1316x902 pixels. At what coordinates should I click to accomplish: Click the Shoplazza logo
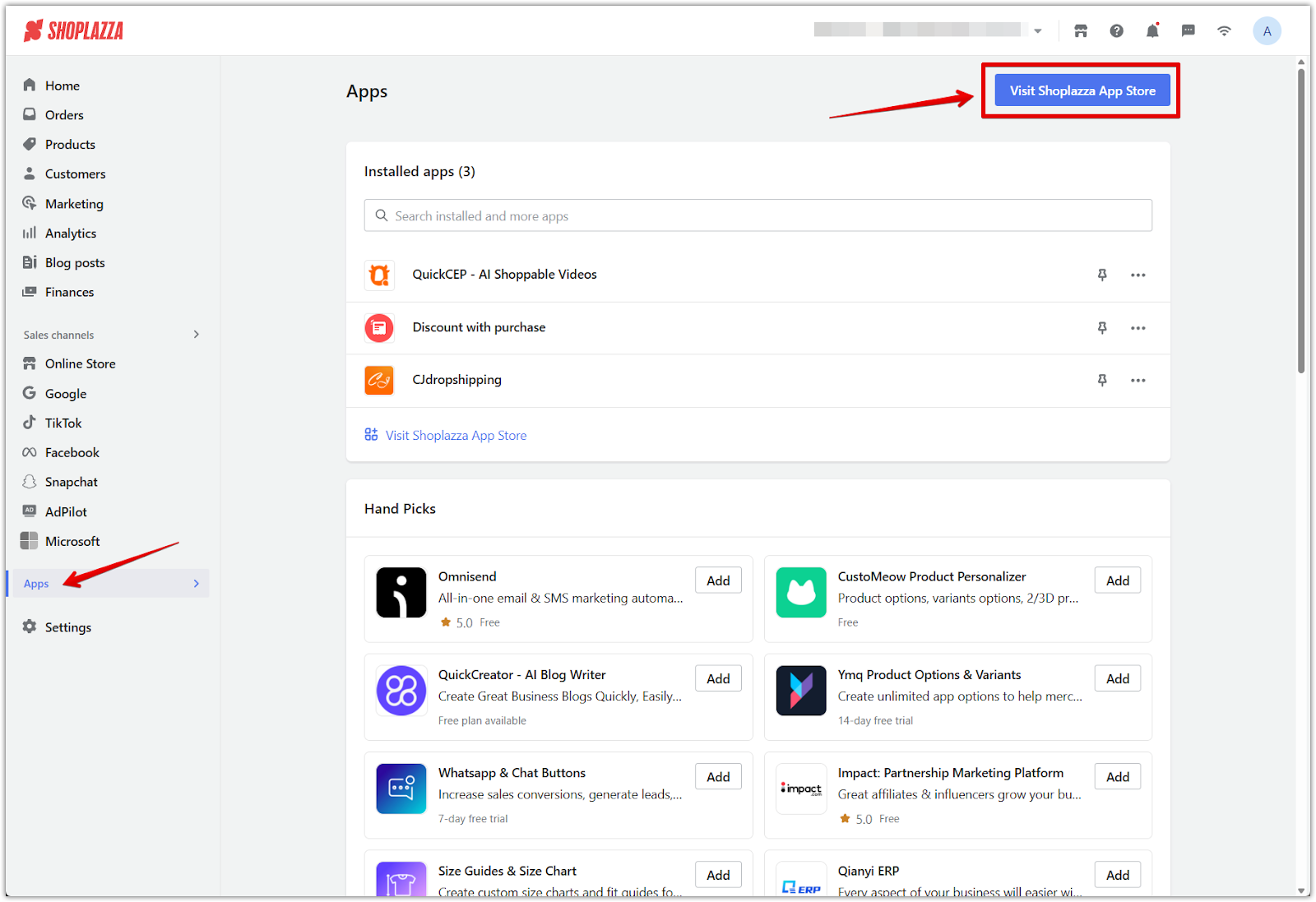[x=74, y=31]
